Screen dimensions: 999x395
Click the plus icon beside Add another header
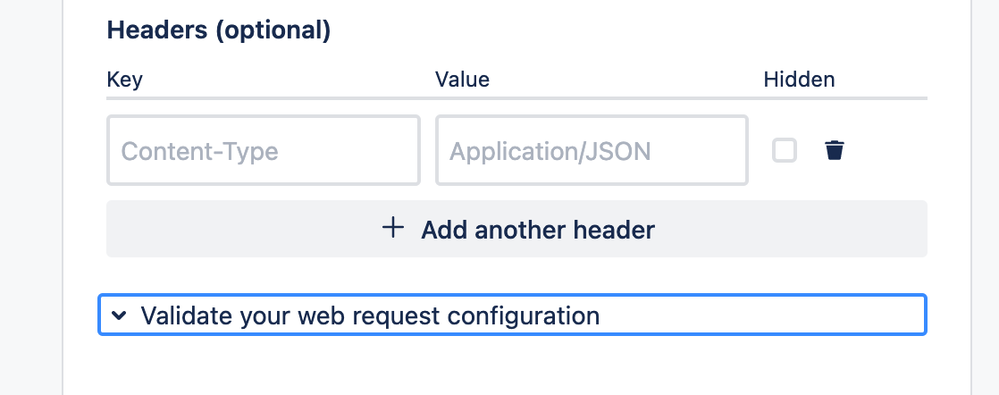(x=393, y=228)
